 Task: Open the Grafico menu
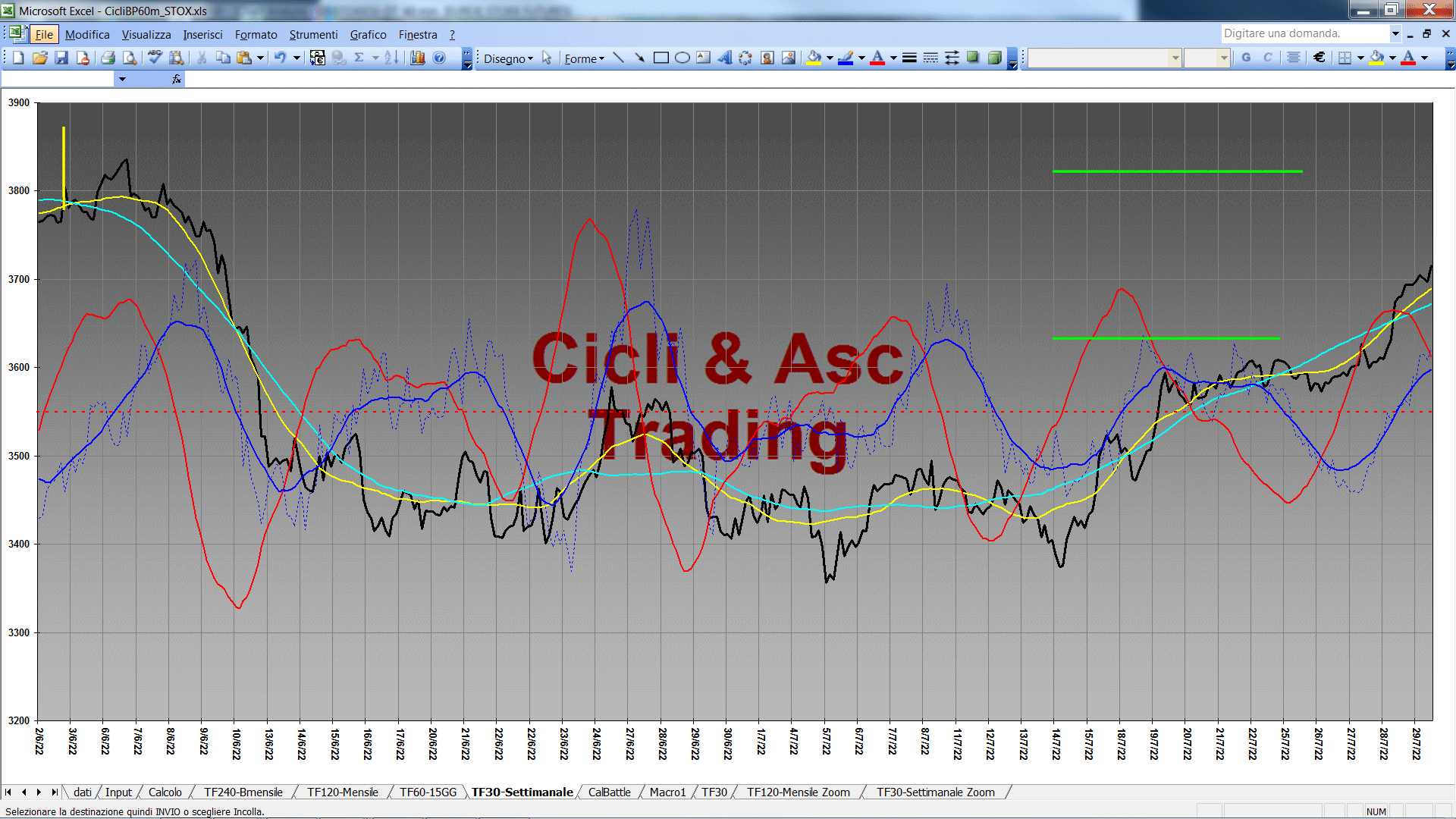tap(368, 34)
